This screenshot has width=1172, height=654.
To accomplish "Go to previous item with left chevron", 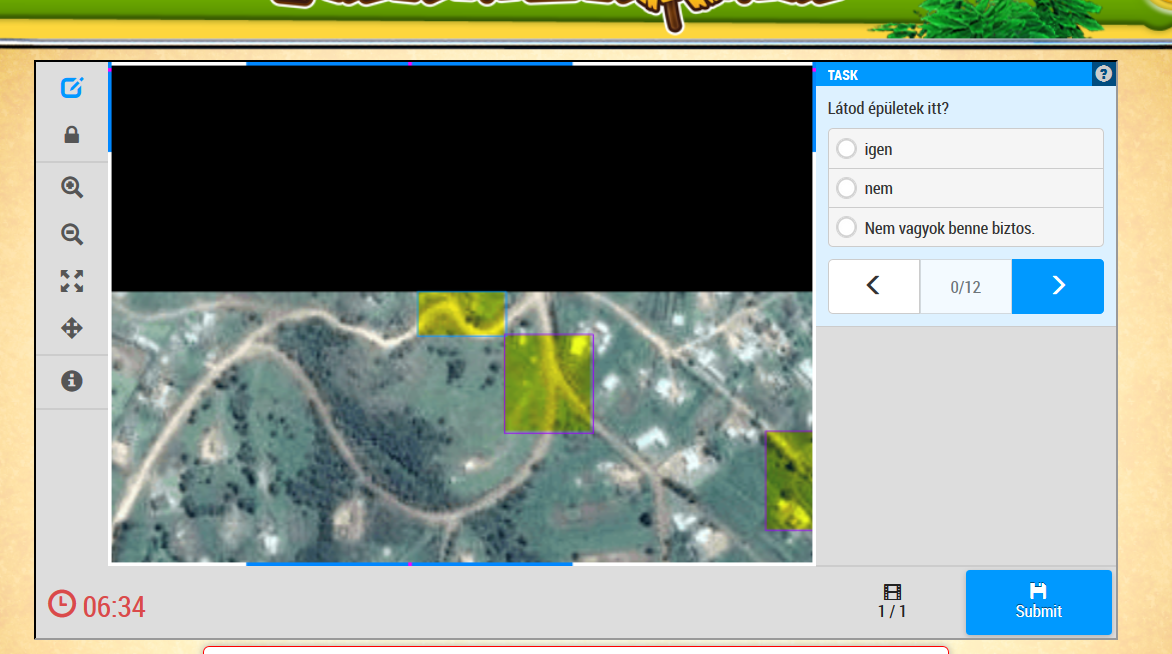I will [x=873, y=286].
